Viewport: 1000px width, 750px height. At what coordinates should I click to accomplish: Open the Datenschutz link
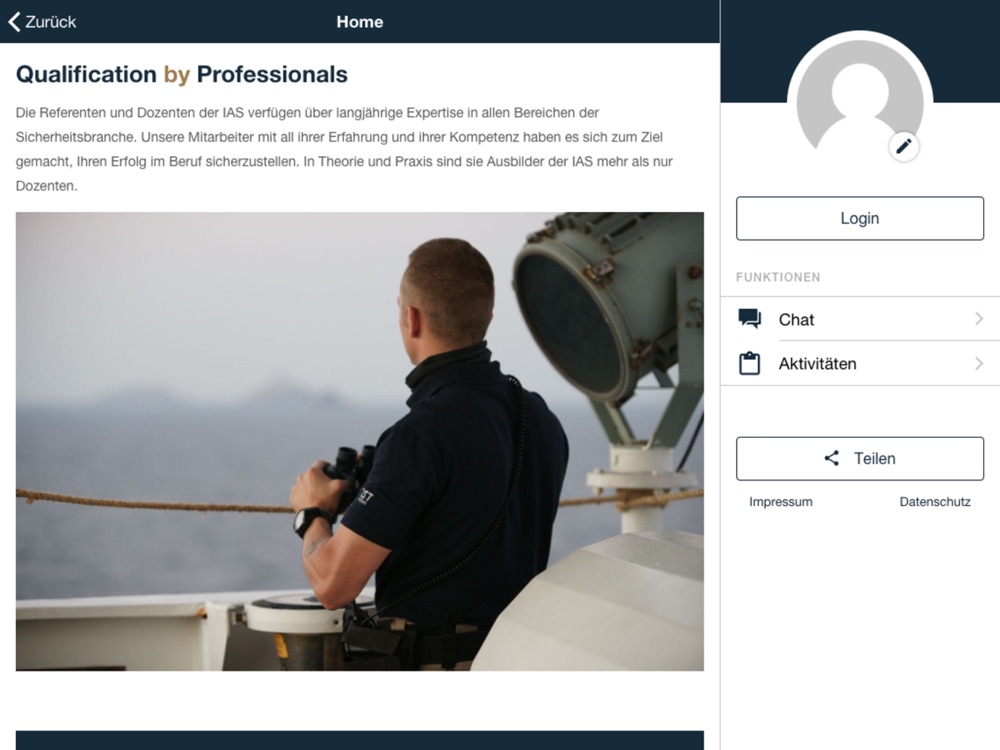935,502
